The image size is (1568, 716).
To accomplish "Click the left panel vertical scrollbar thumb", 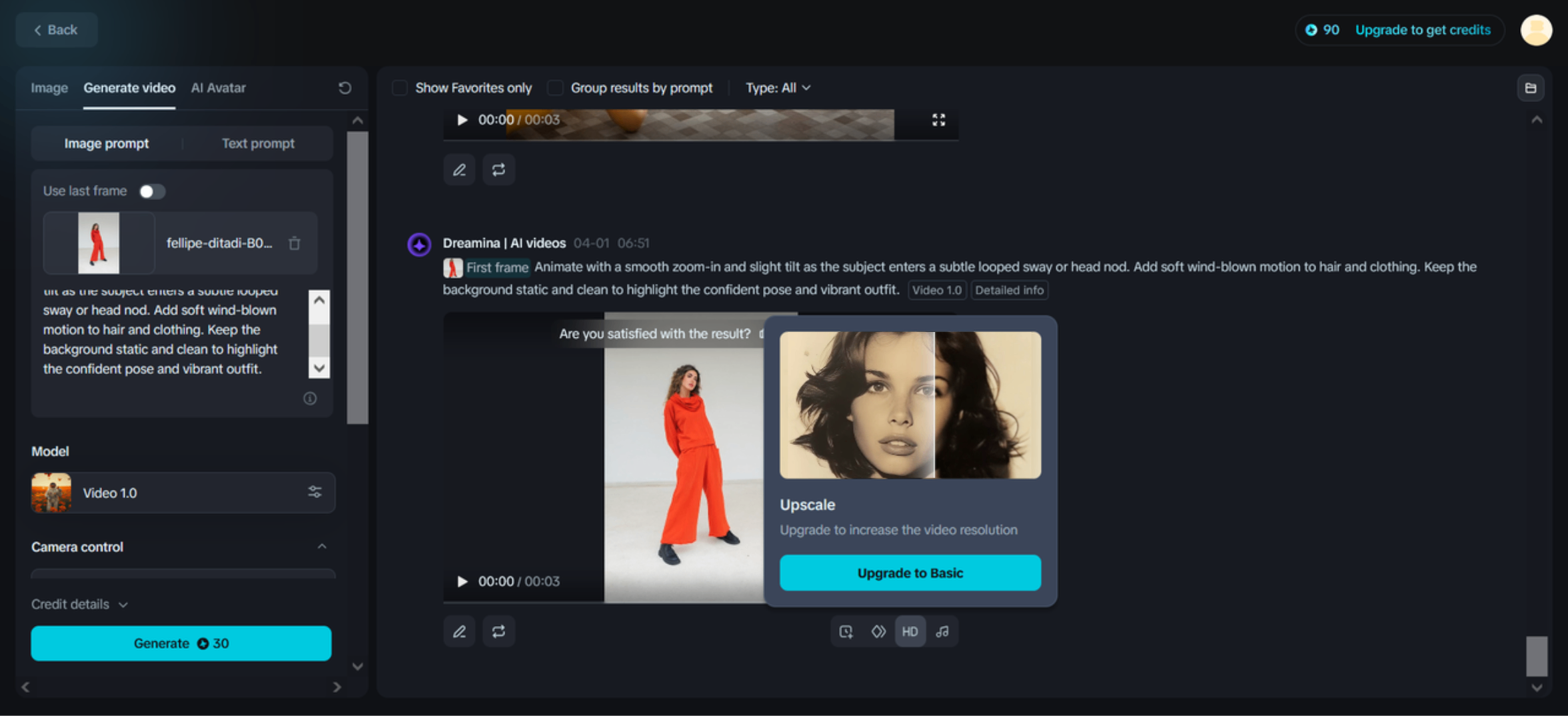I will pos(357,277).
